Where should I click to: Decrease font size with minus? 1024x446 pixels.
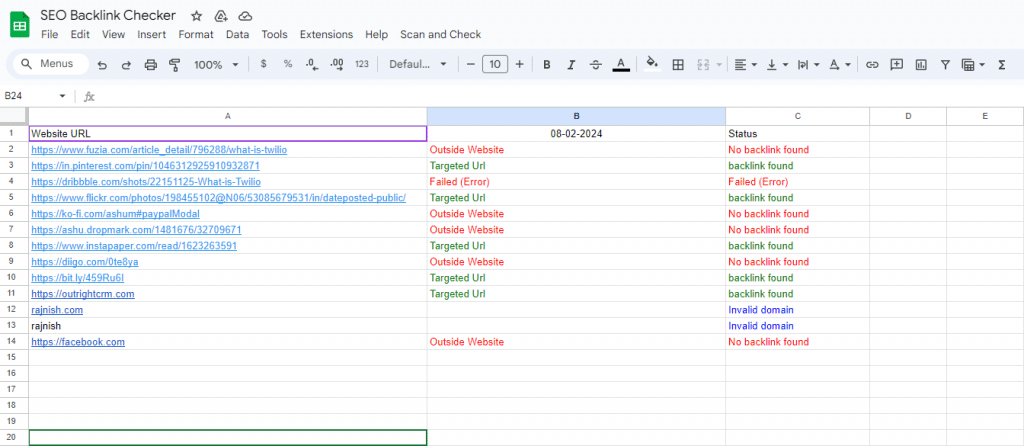[x=470, y=64]
